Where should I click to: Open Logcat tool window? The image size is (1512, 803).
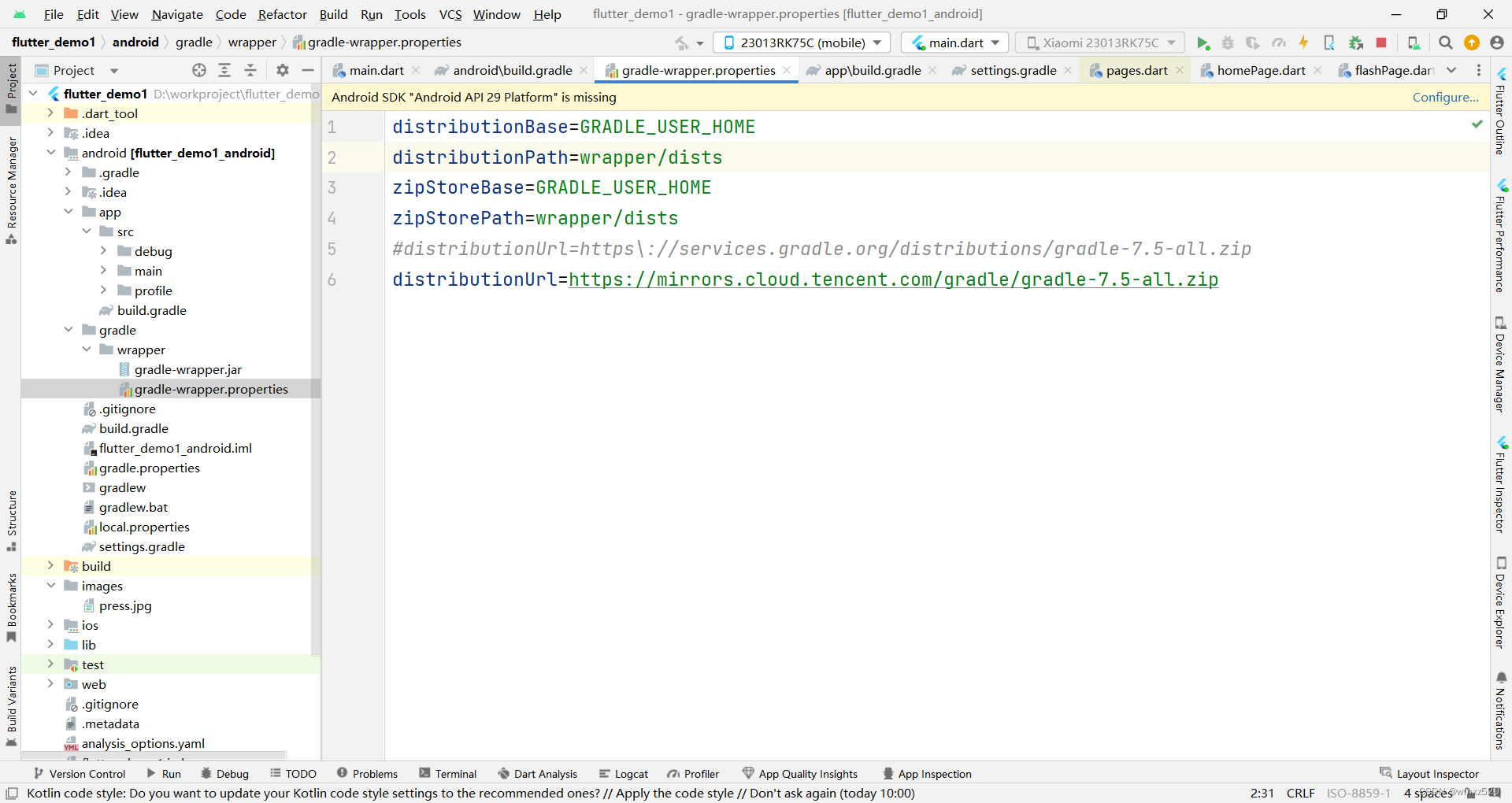click(x=623, y=774)
